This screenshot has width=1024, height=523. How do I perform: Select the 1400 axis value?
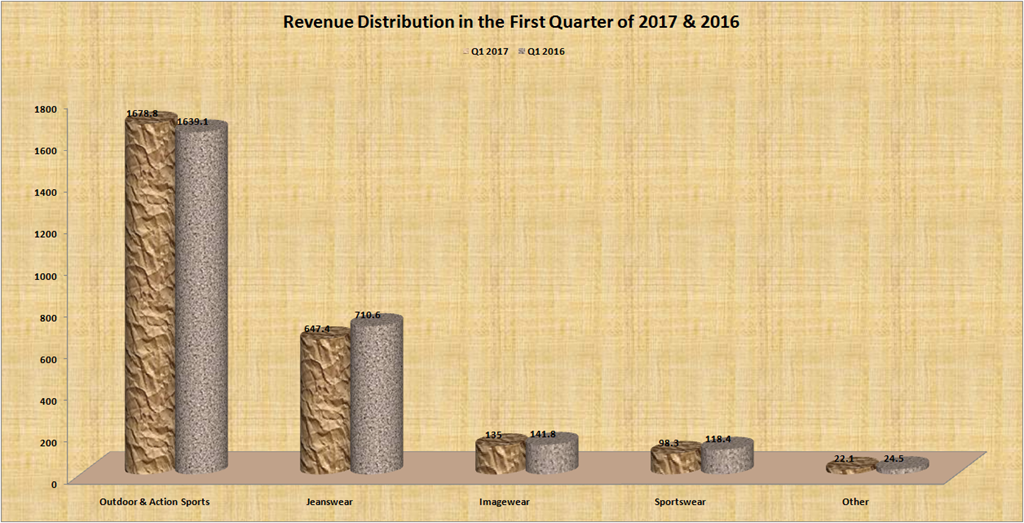(x=46, y=192)
